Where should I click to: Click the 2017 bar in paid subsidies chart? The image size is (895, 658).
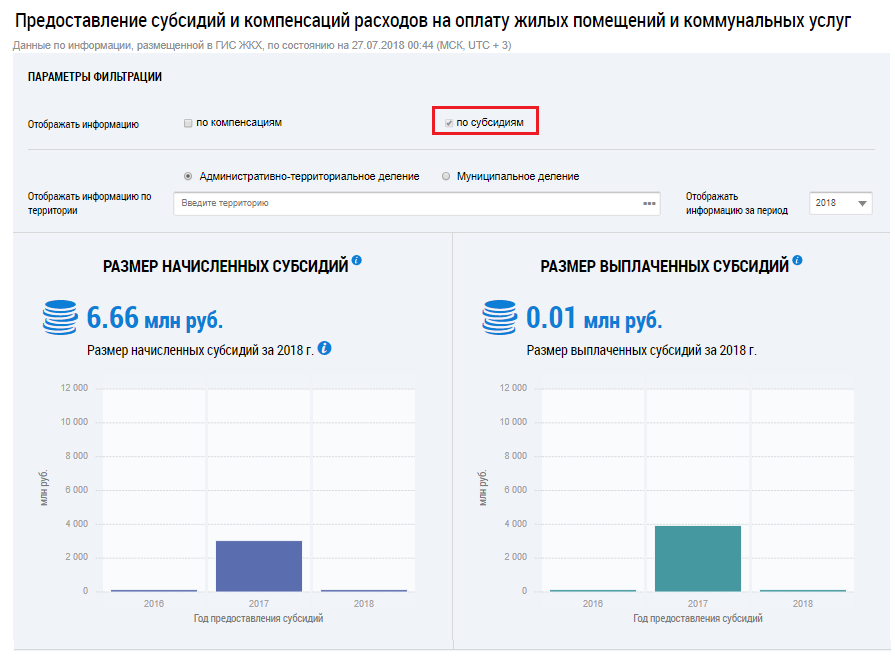tap(698, 558)
